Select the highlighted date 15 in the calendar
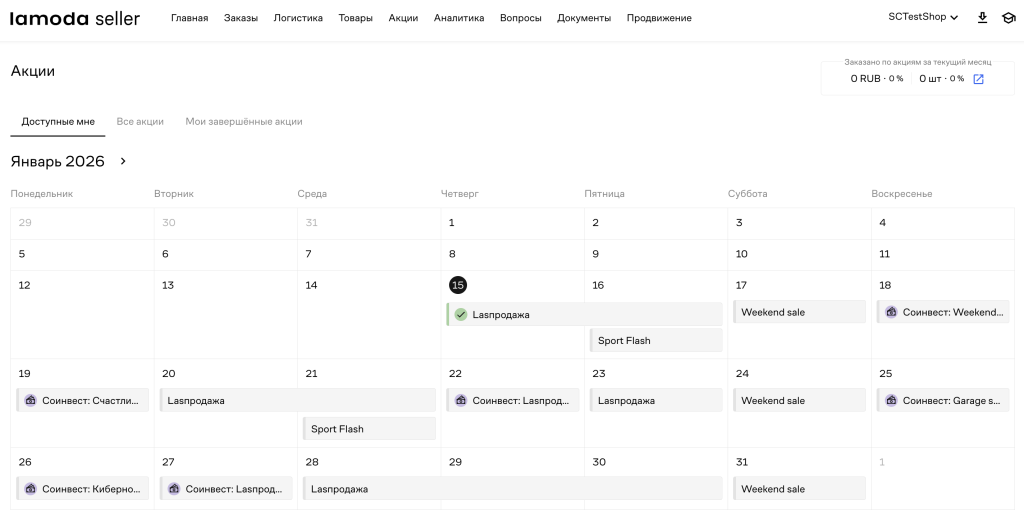The height and width of the screenshot is (519, 1024). (x=458, y=285)
